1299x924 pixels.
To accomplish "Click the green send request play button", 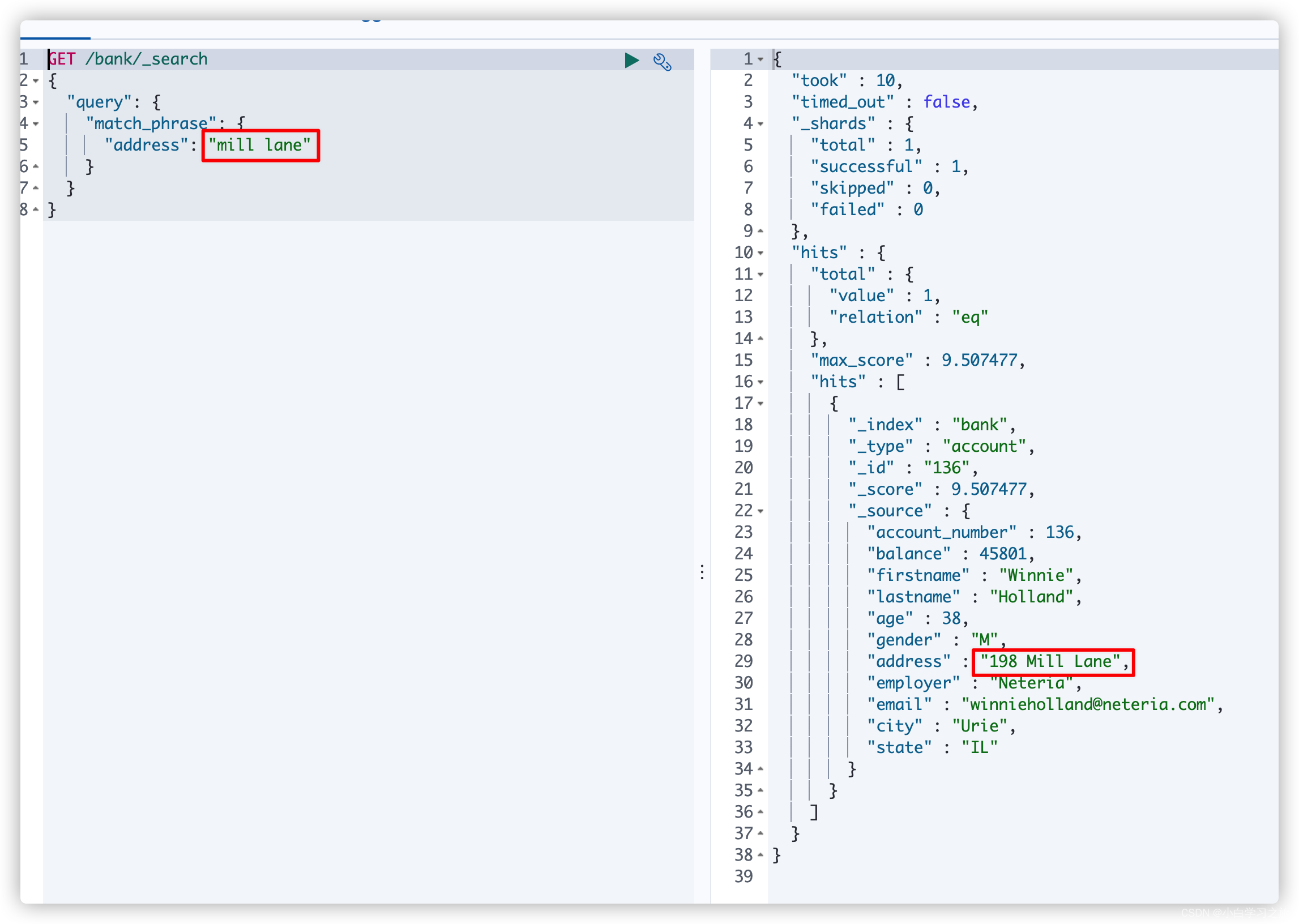I will (x=631, y=61).
